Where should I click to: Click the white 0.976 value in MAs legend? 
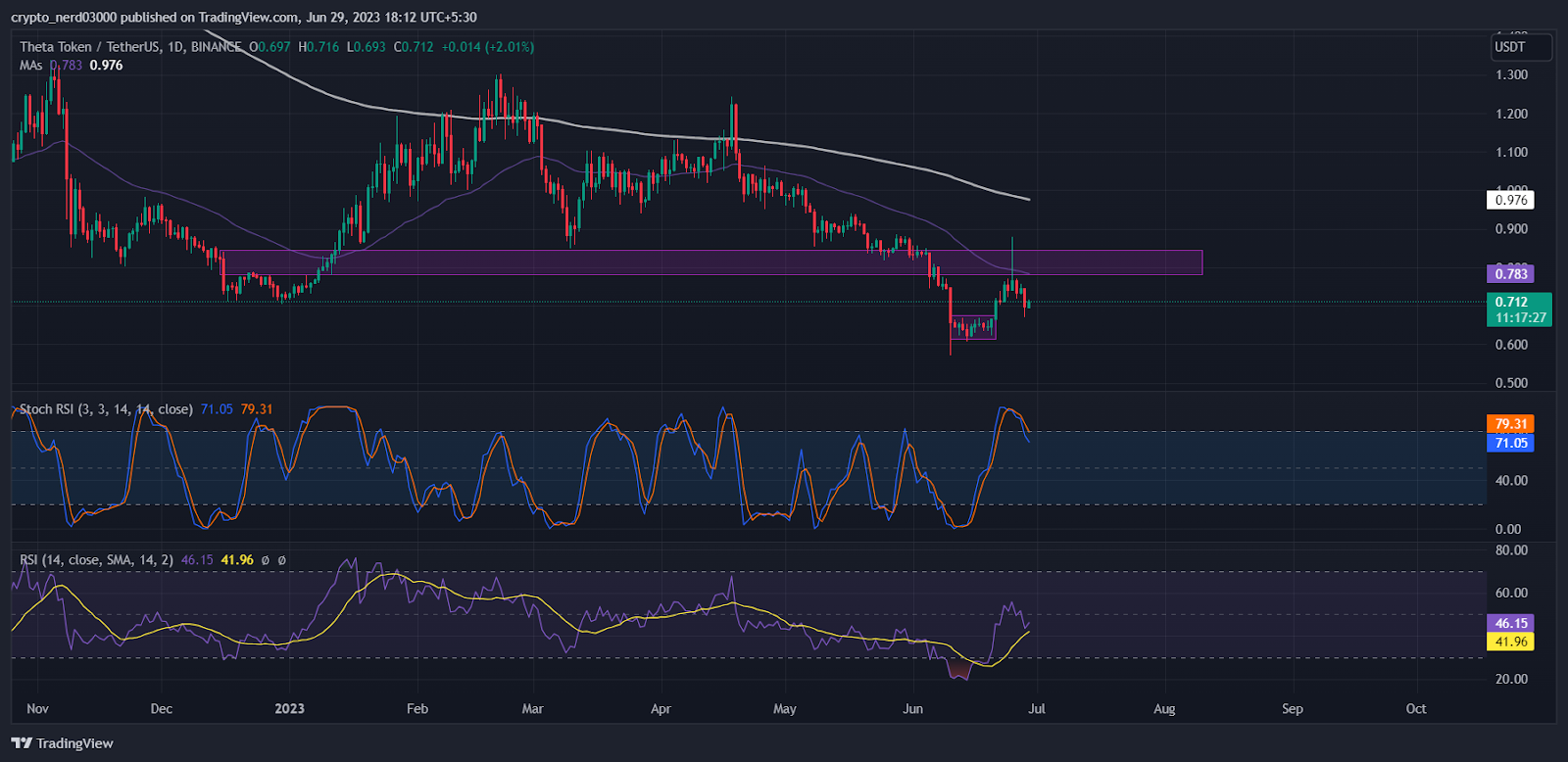pos(106,66)
